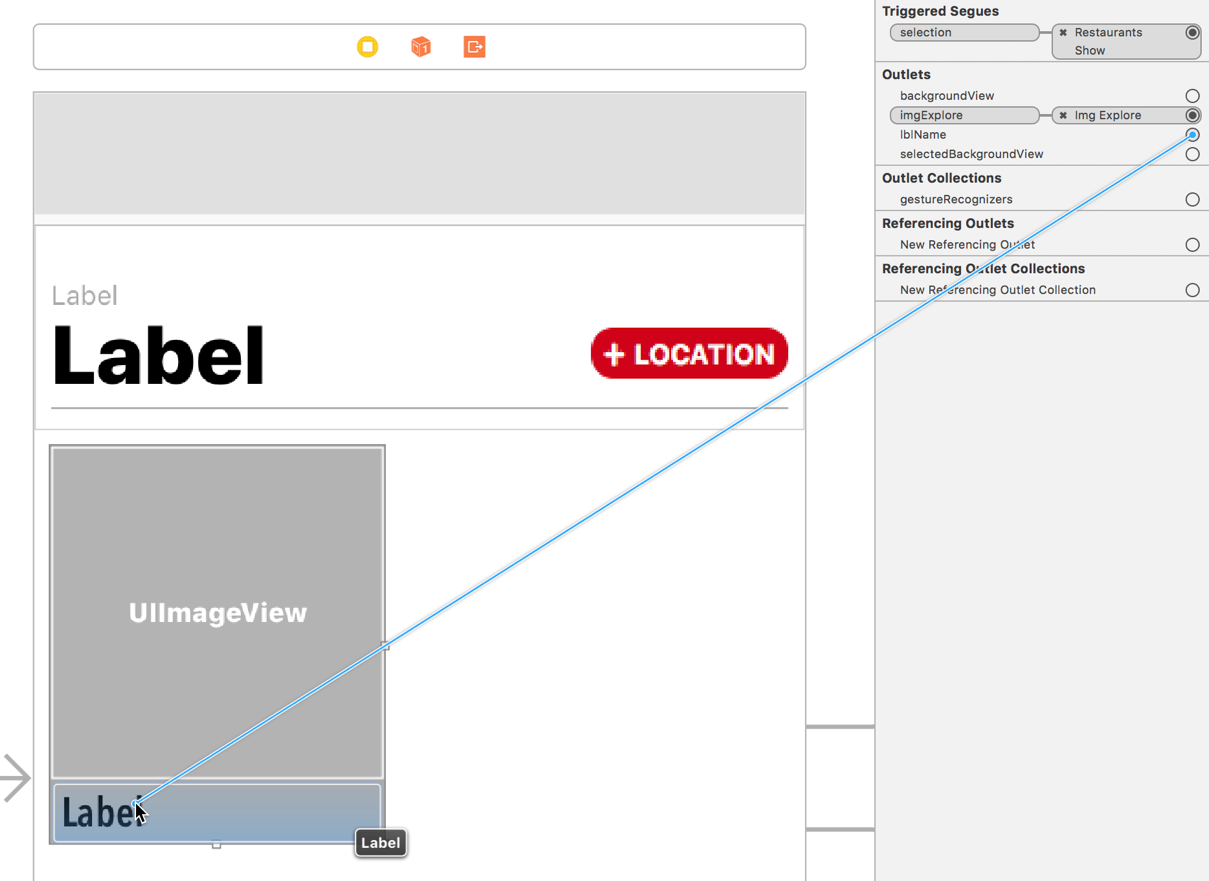Click the New Referencing Outlet circle
This screenshot has height=881, width=1209.
pos(1192,245)
